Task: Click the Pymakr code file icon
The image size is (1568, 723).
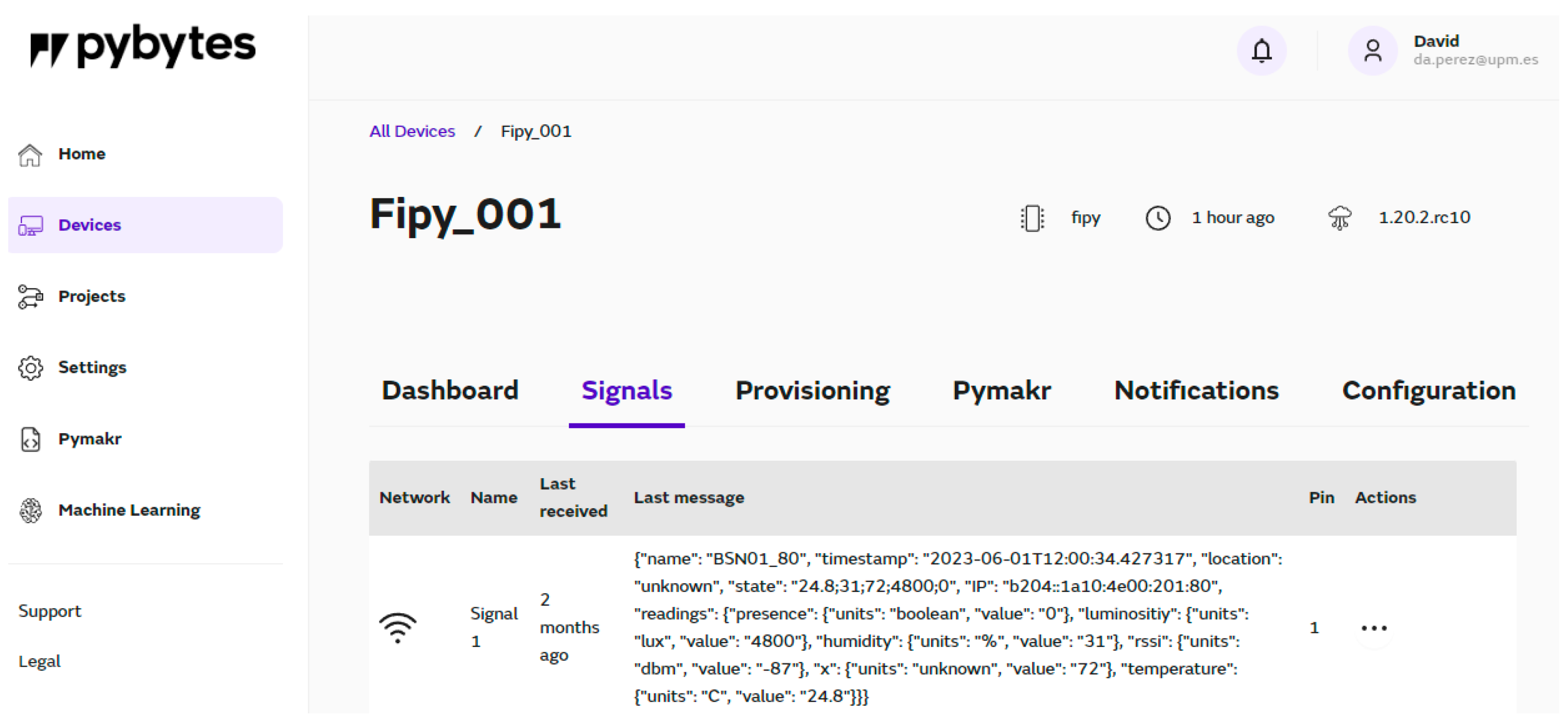Action: (30, 439)
